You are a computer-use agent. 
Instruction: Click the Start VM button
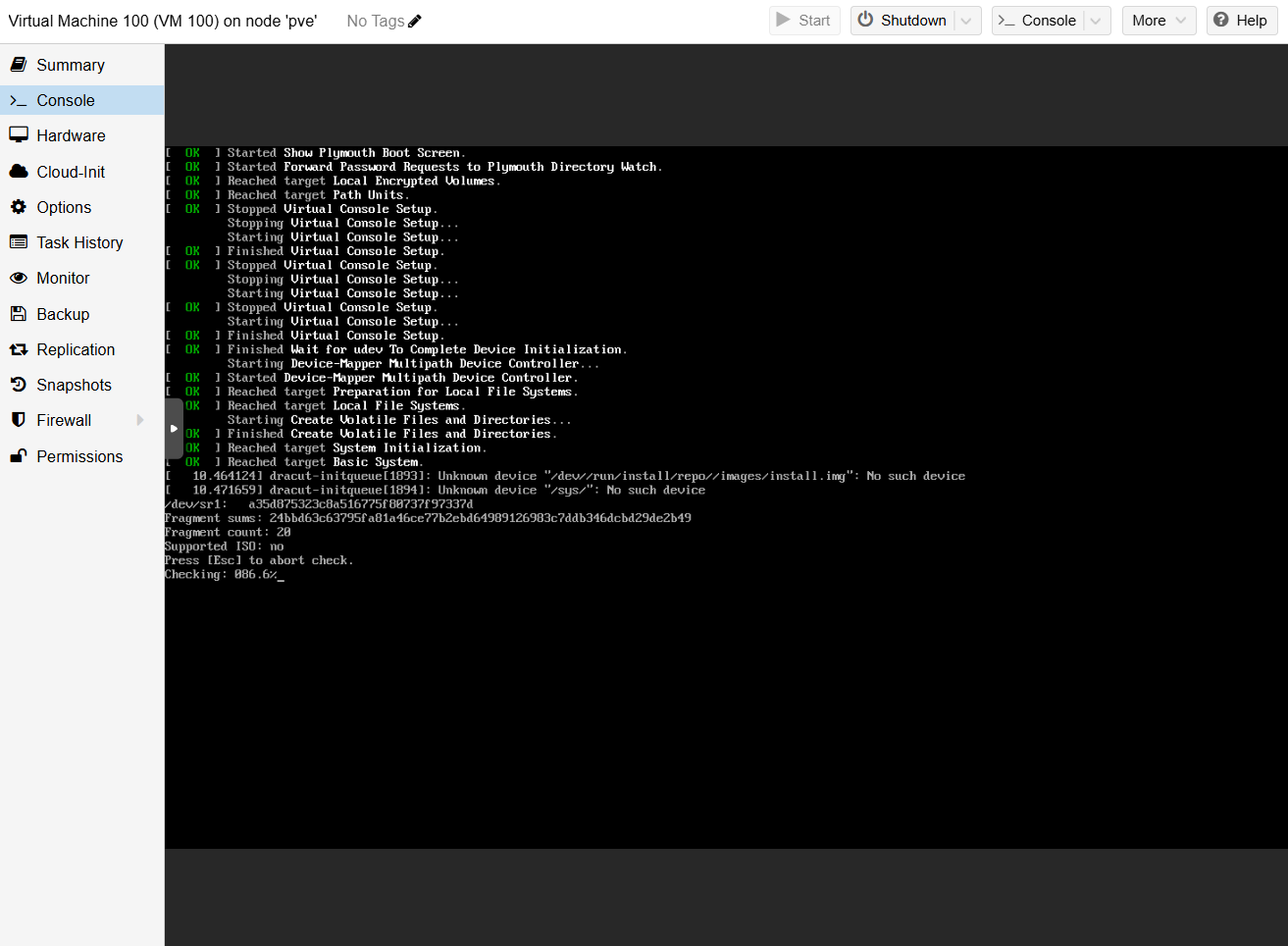coord(803,21)
